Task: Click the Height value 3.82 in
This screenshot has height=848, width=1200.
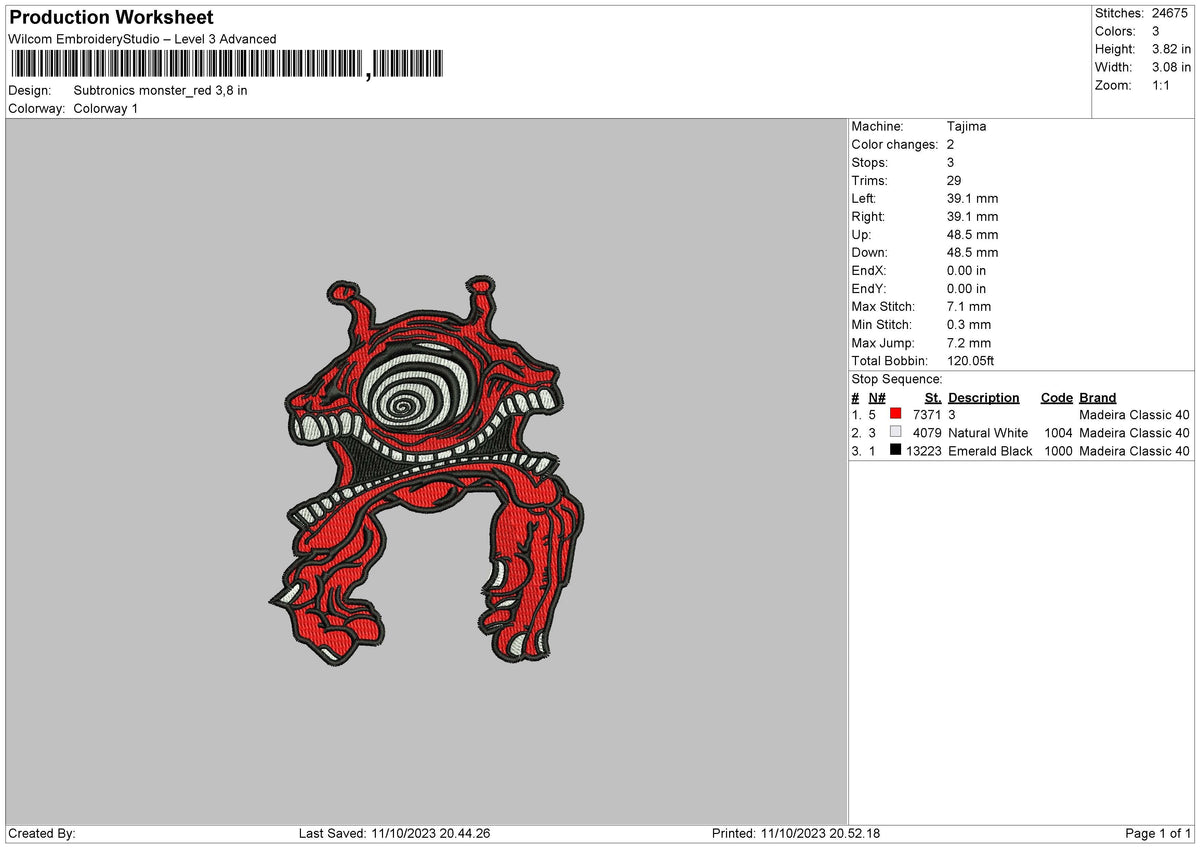Action: [x=1172, y=49]
